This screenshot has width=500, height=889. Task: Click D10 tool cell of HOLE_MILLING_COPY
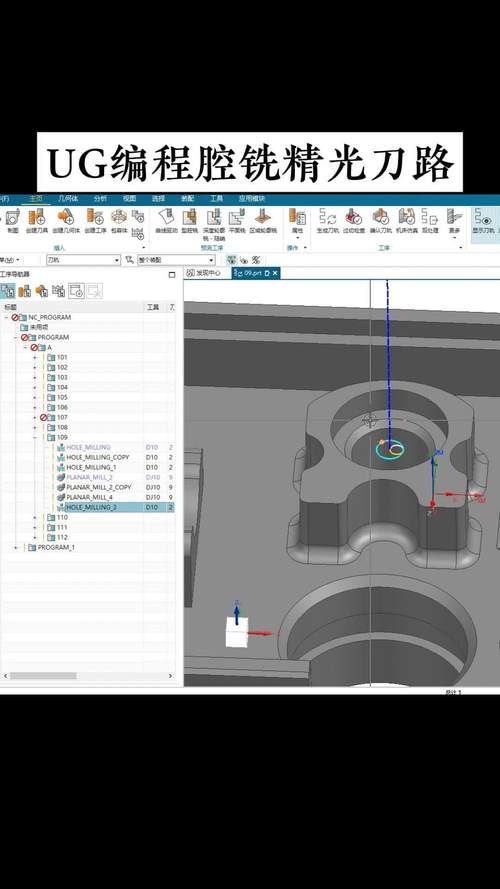point(152,457)
